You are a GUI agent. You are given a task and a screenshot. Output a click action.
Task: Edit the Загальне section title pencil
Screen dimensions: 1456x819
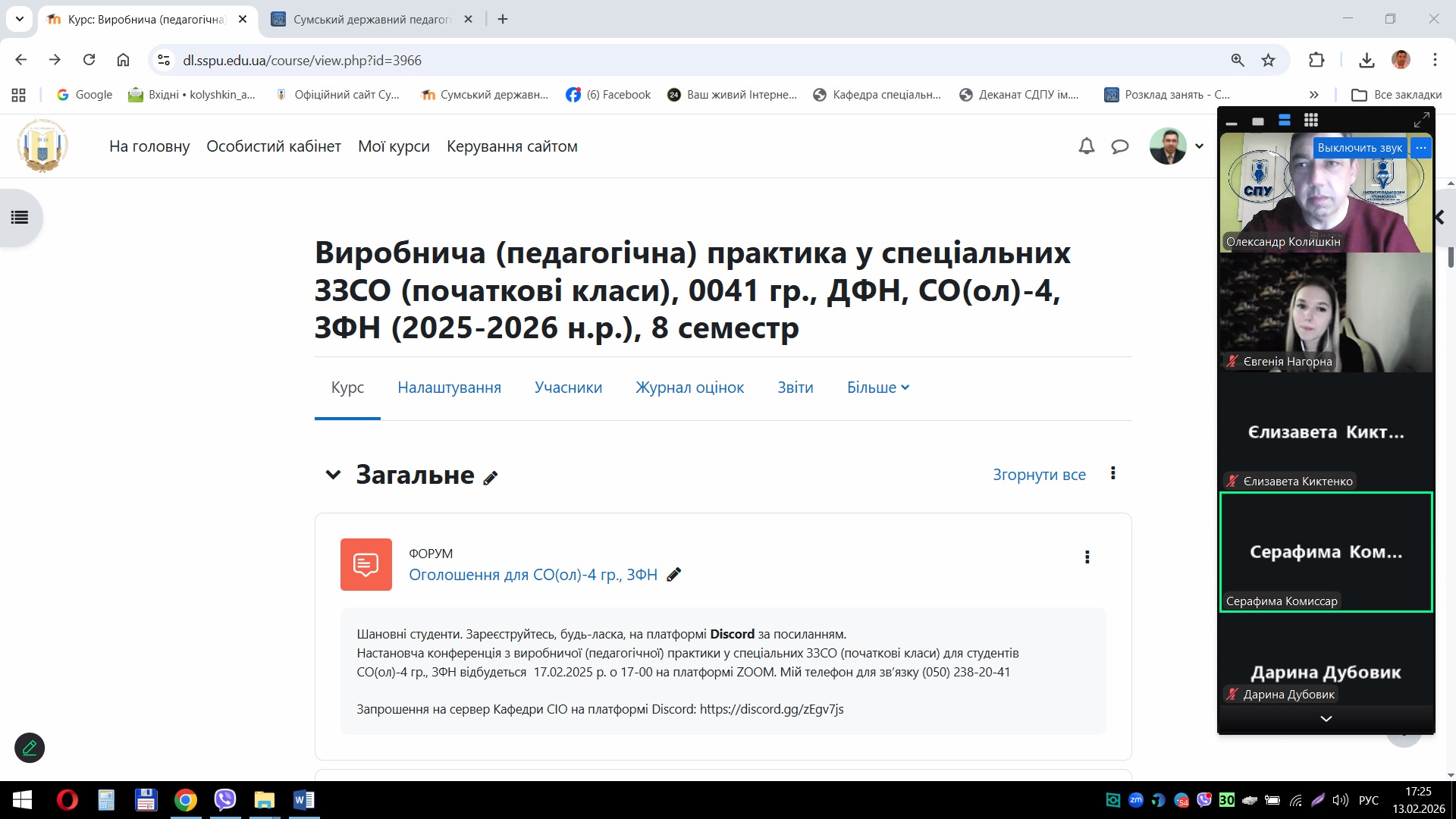click(491, 478)
